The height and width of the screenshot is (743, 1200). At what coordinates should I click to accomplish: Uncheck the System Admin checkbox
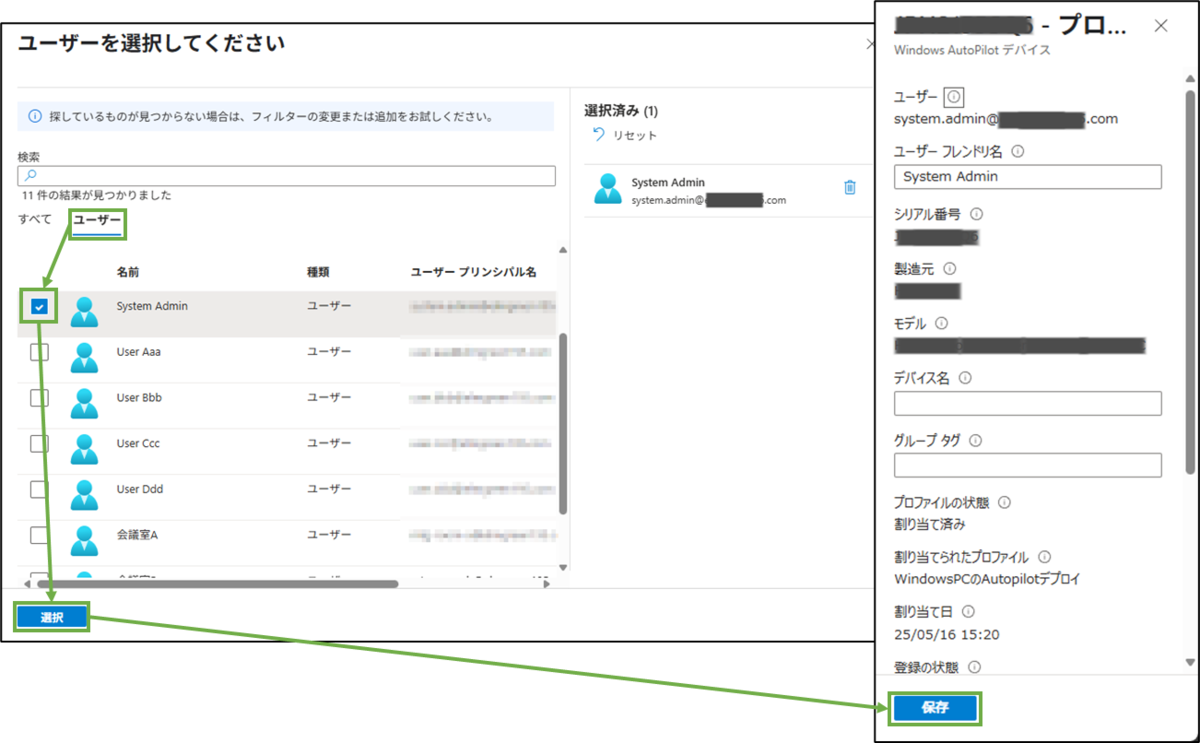coord(39,307)
